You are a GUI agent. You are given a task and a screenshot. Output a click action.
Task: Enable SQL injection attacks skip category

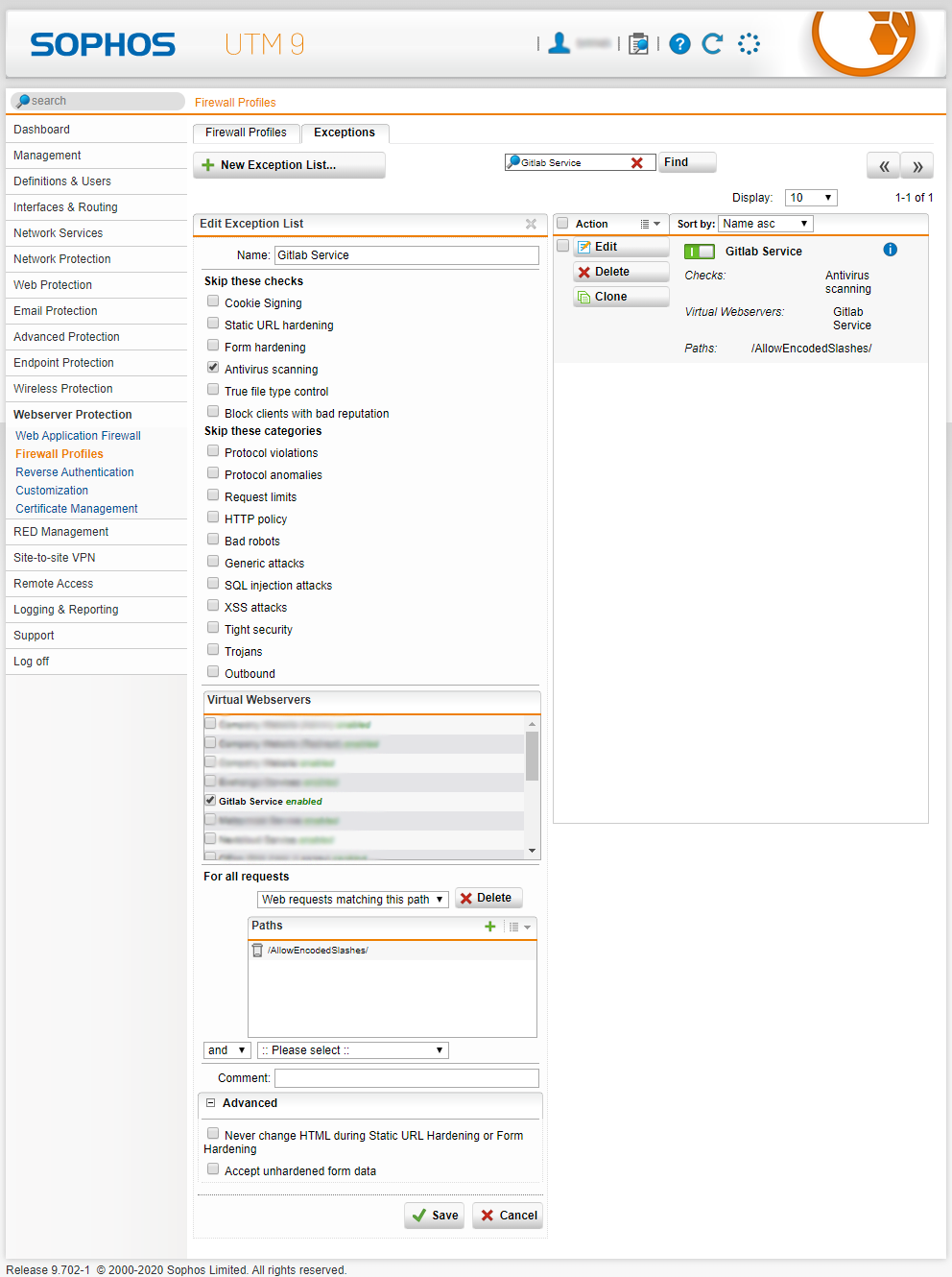[213, 584]
